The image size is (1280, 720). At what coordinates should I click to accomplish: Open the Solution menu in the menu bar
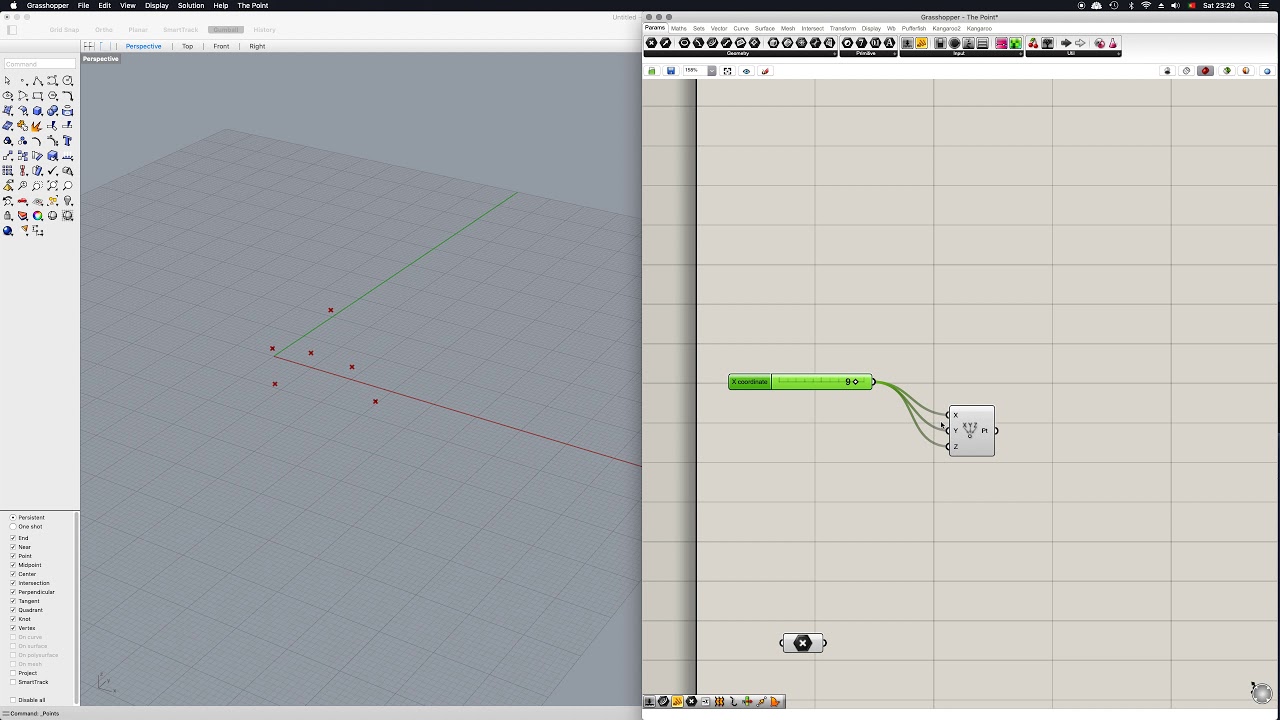click(191, 5)
